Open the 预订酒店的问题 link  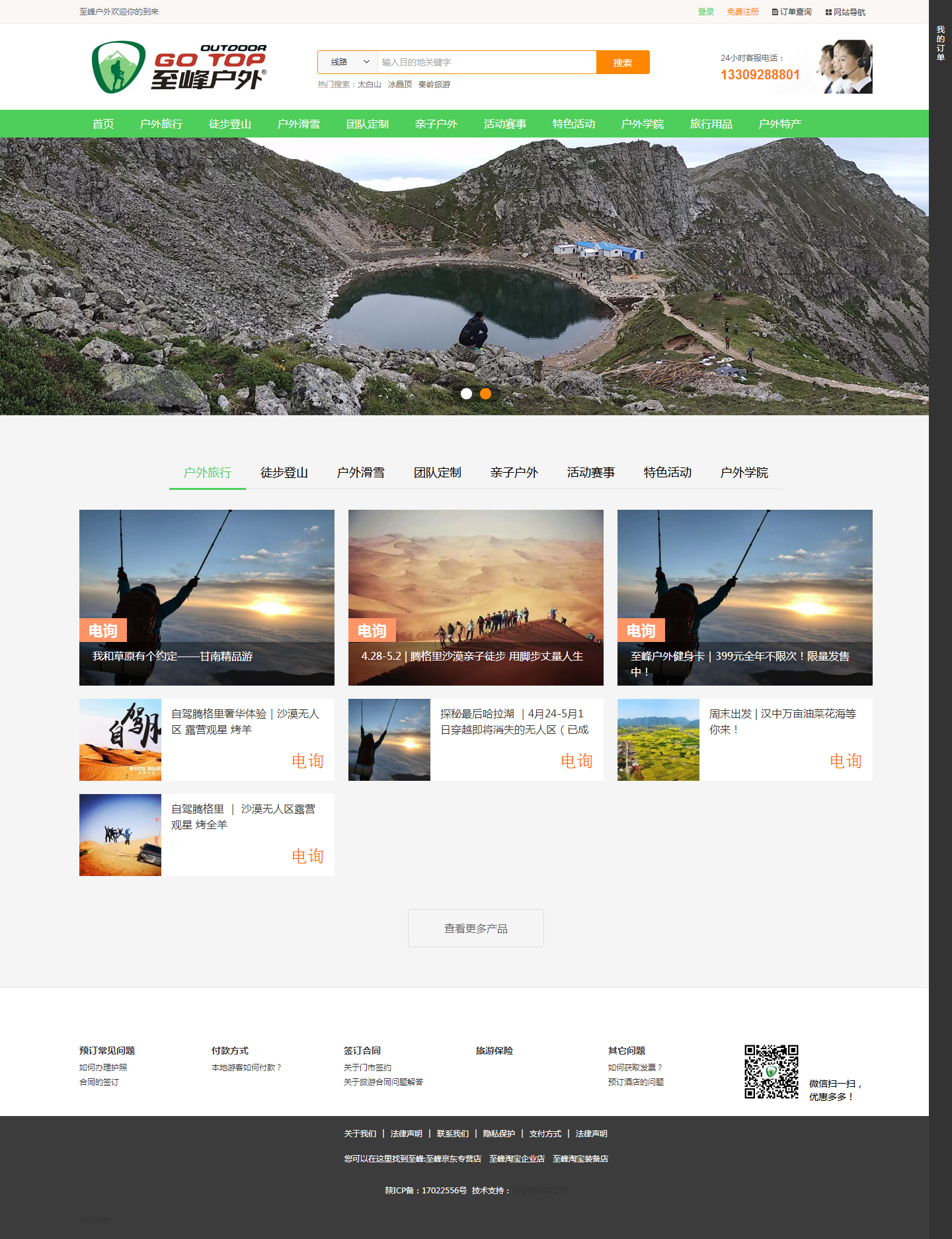[636, 1082]
